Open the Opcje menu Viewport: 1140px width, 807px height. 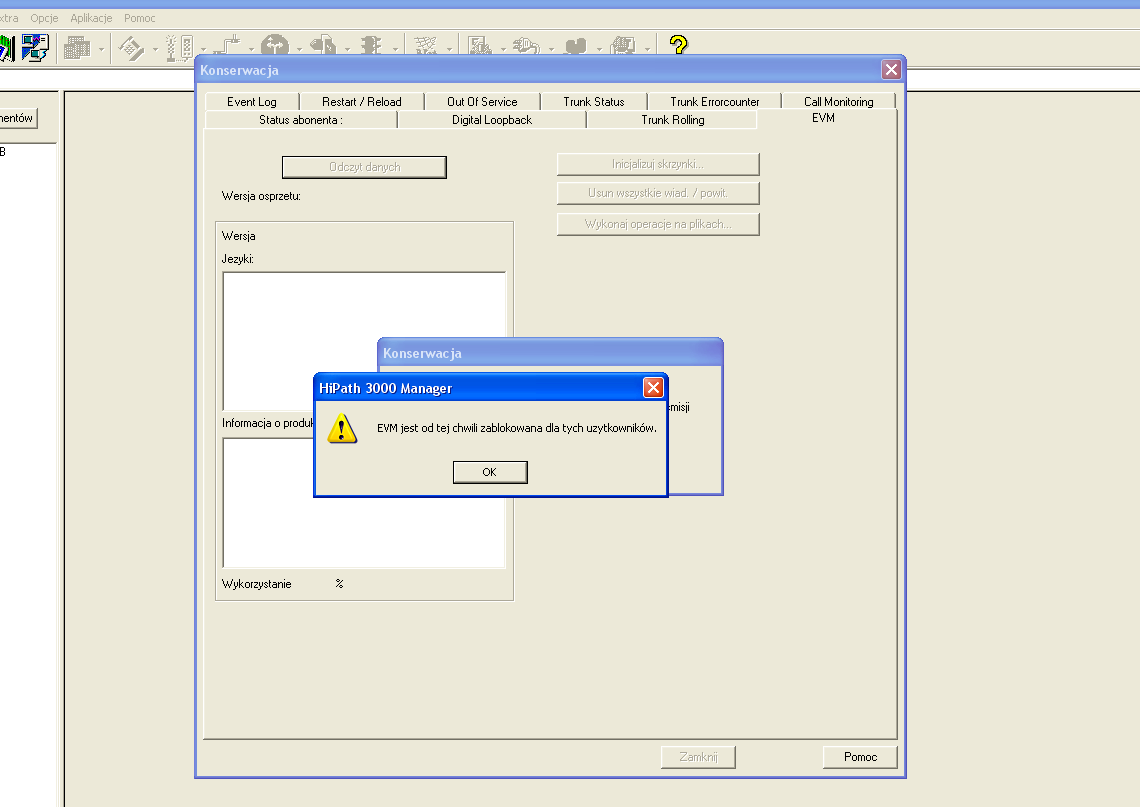point(44,18)
